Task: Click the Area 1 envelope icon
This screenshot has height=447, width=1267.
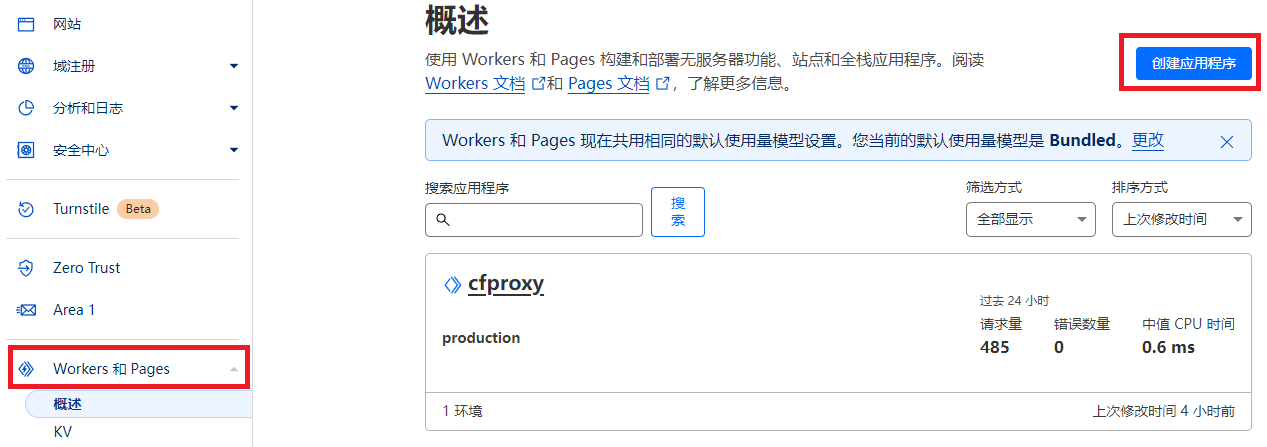Action: pyautogui.click(x=27, y=310)
